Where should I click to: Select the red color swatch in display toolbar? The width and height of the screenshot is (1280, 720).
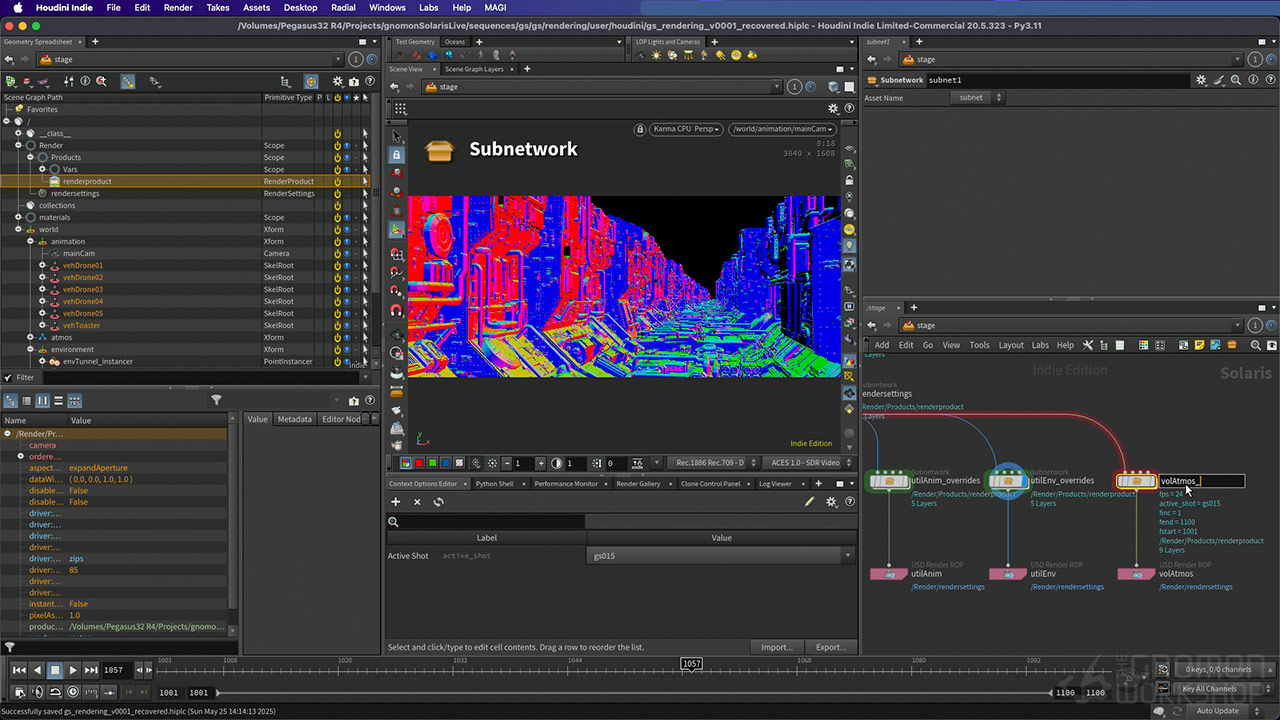[418, 463]
